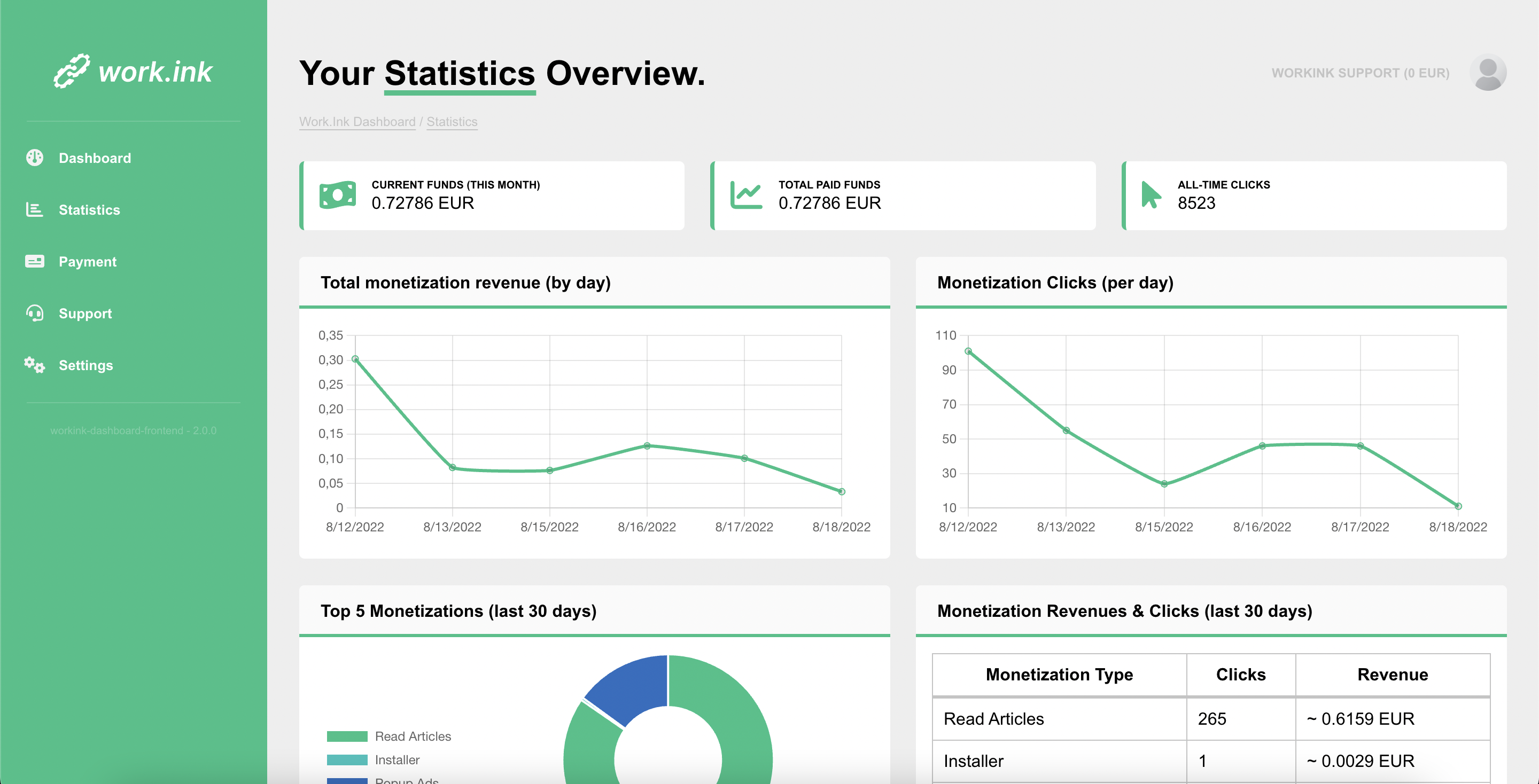Click the user avatar icon
Image resolution: width=1539 pixels, height=784 pixels.
[1488, 73]
